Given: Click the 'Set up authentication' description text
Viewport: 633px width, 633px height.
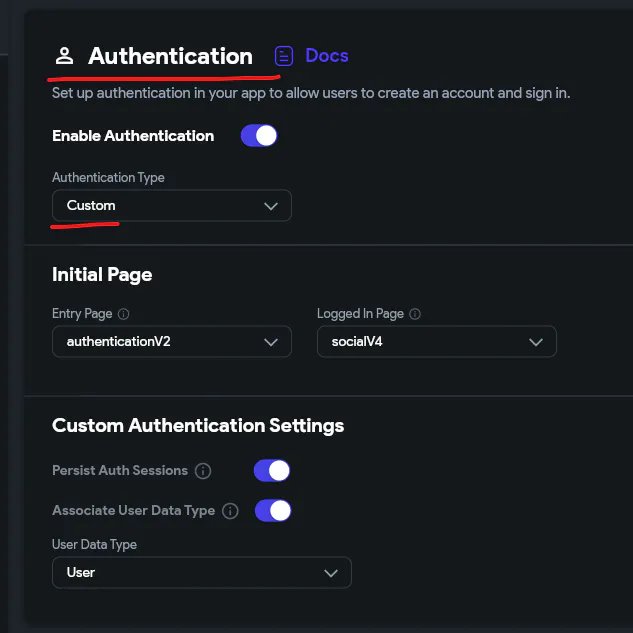Looking at the screenshot, I should coord(311,93).
